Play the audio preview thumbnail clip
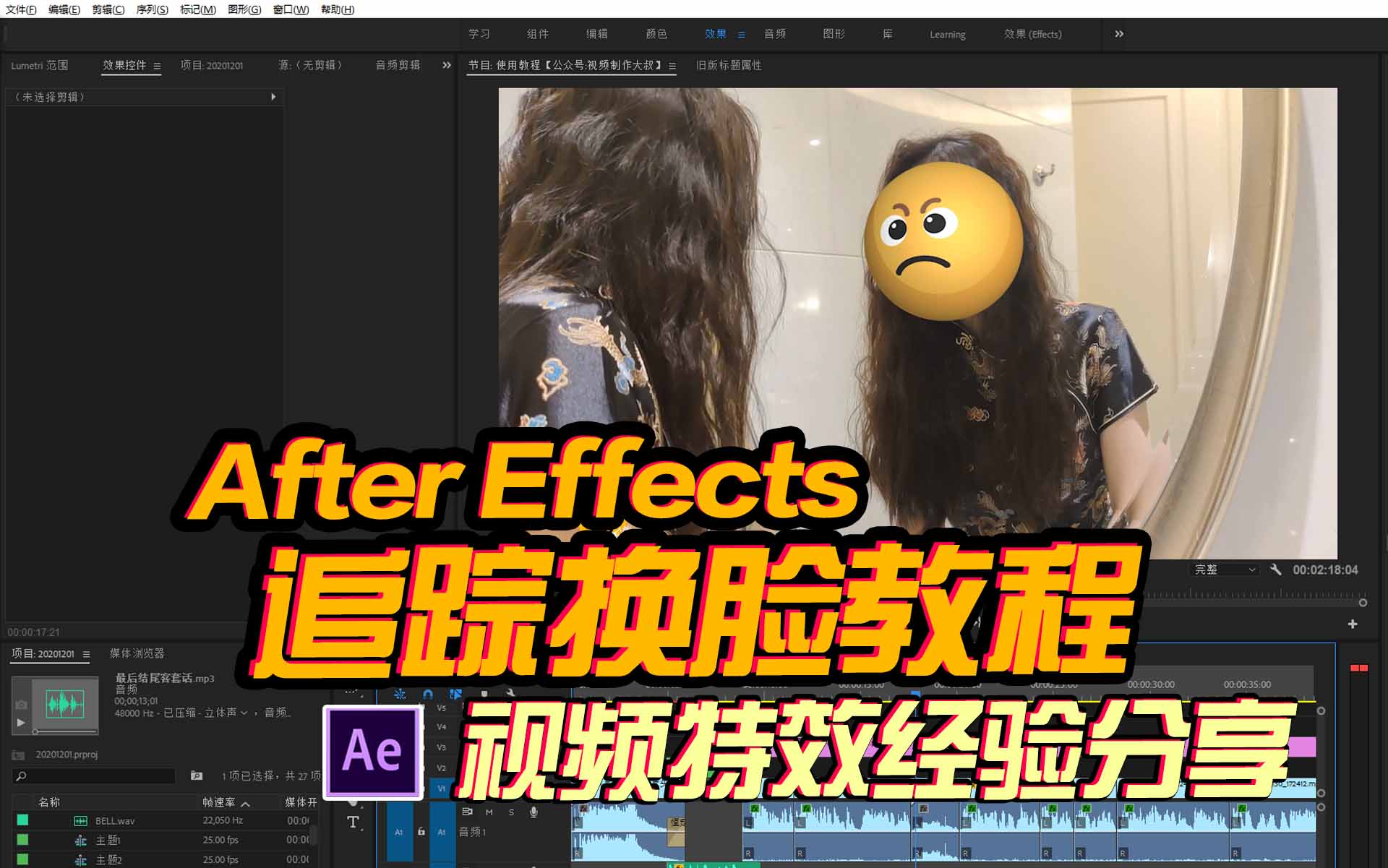The image size is (1388, 868). [x=21, y=722]
